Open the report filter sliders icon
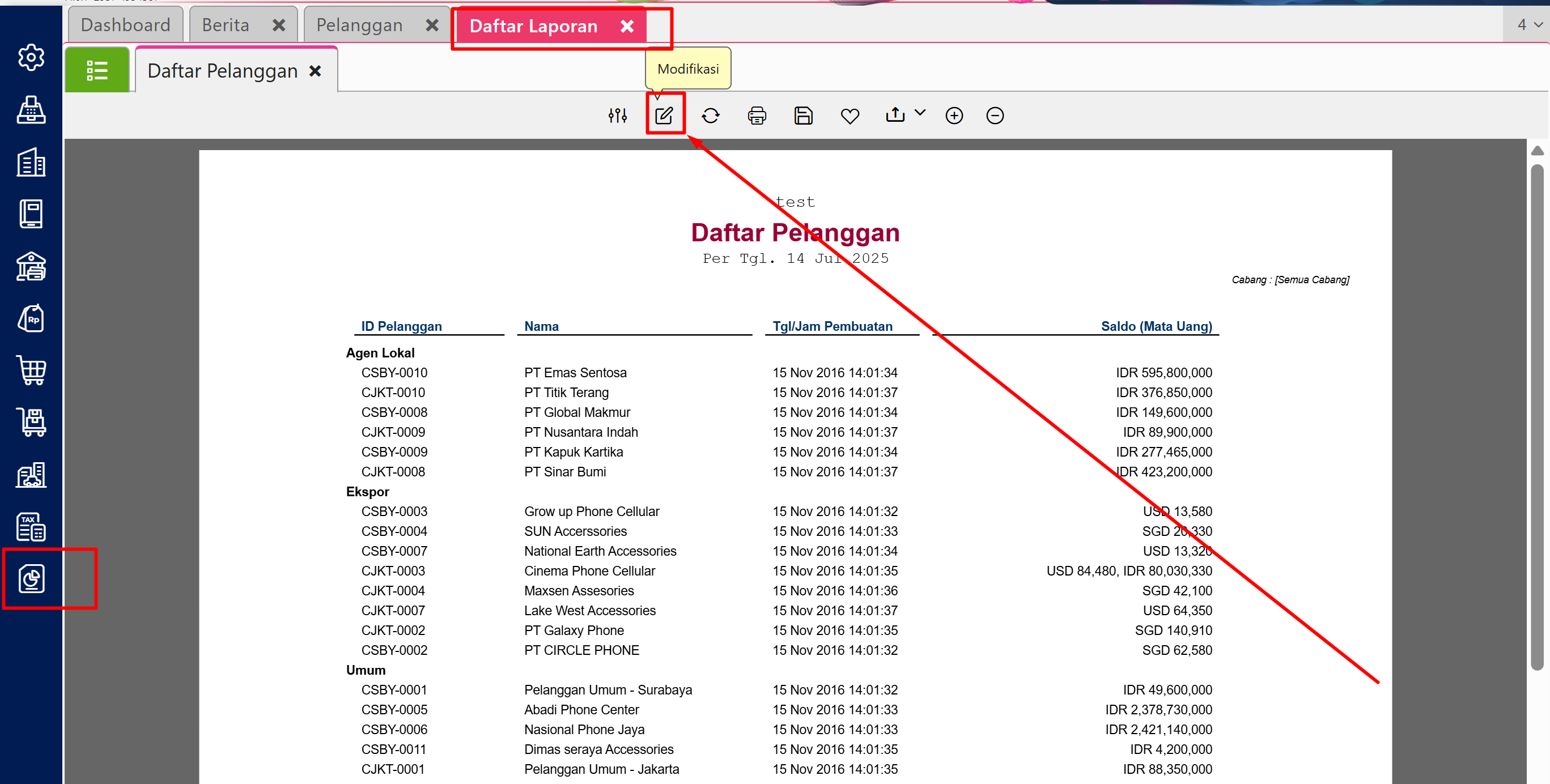This screenshot has width=1550, height=784. (617, 116)
